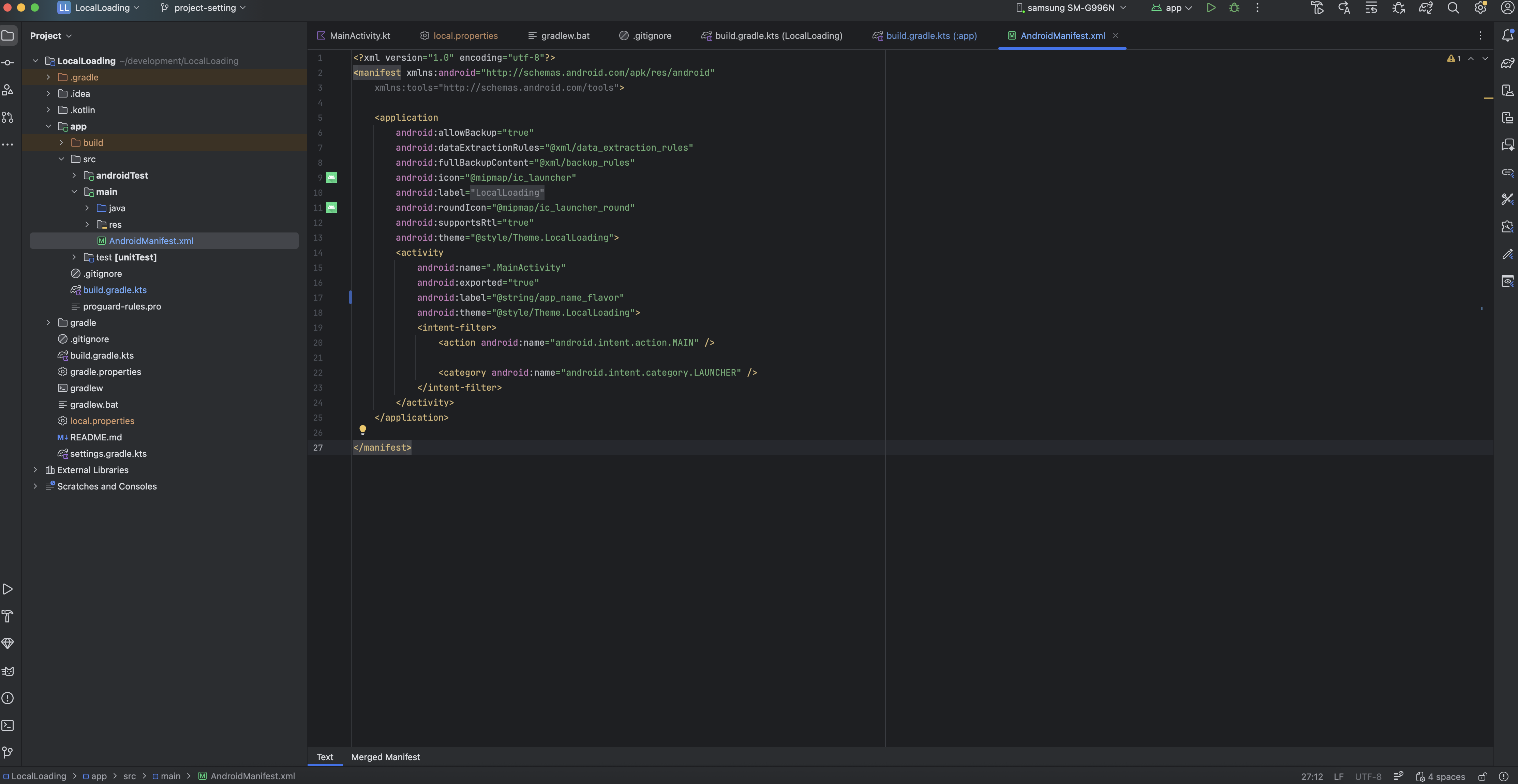Viewport: 1518px width, 784px height.
Task: Click the src breadcrumb in navigation bar
Action: click(x=130, y=777)
